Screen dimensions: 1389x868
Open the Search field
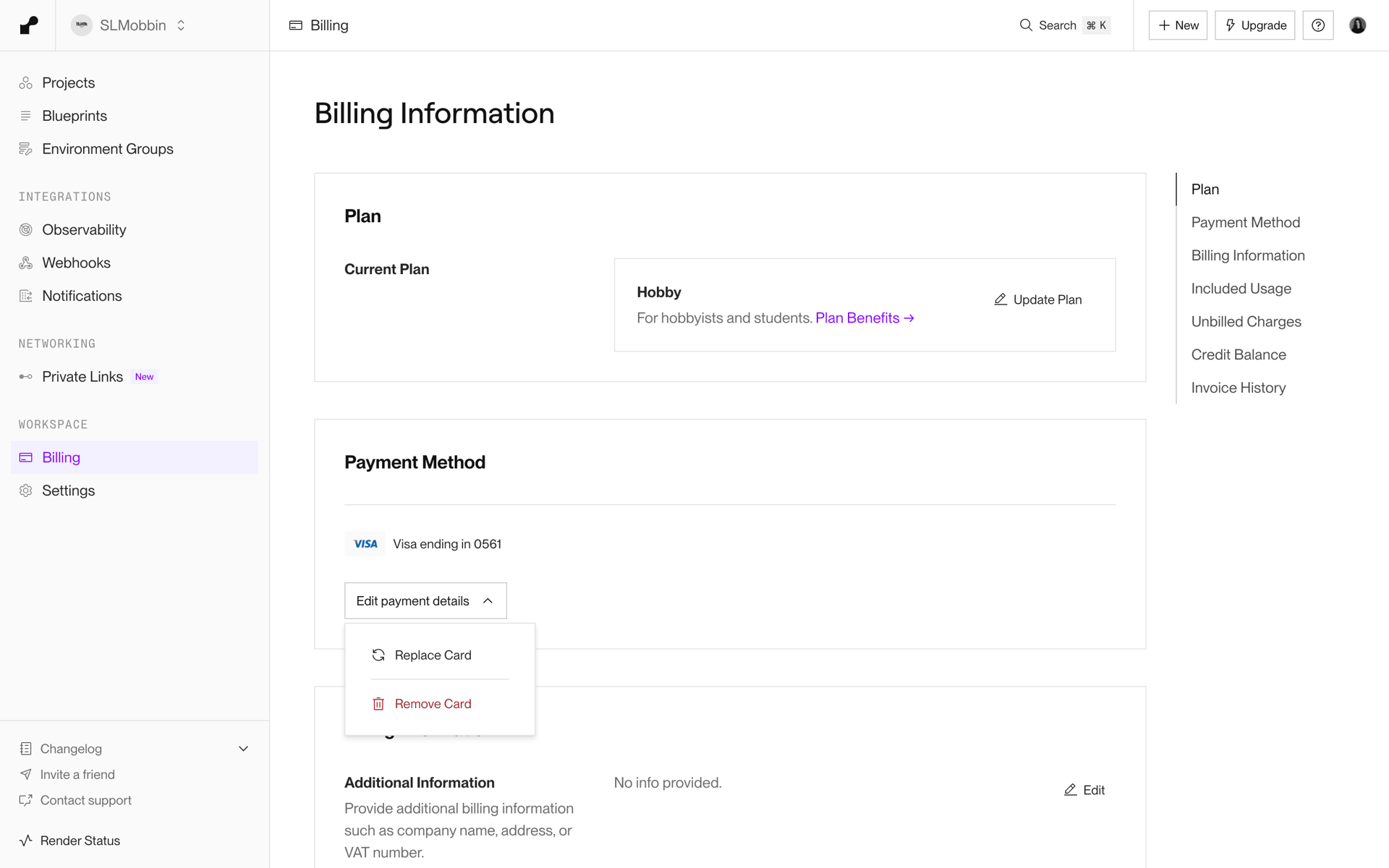coord(1065,25)
